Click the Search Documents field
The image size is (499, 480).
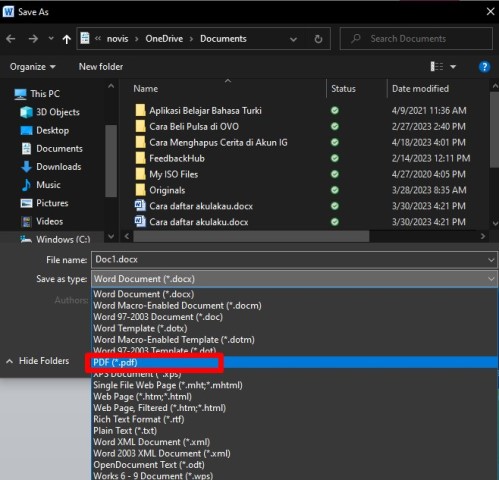[x=416, y=39]
